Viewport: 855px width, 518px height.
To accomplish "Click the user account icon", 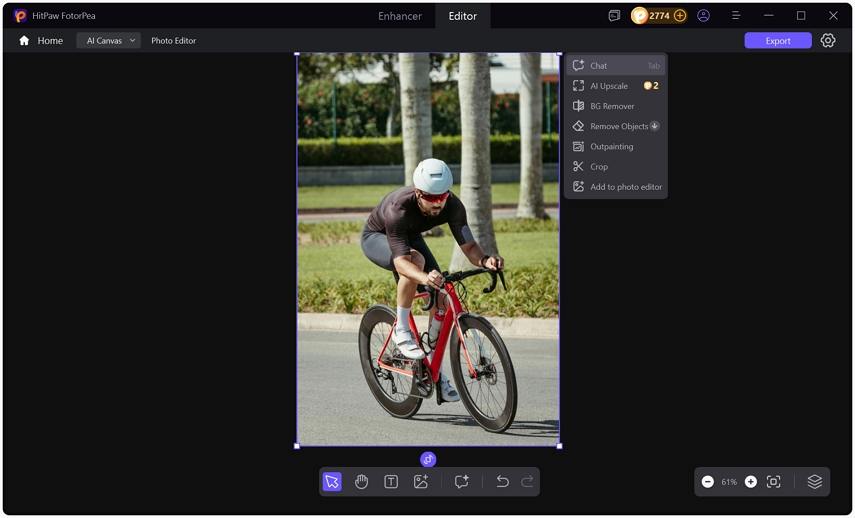I will click(x=704, y=16).
